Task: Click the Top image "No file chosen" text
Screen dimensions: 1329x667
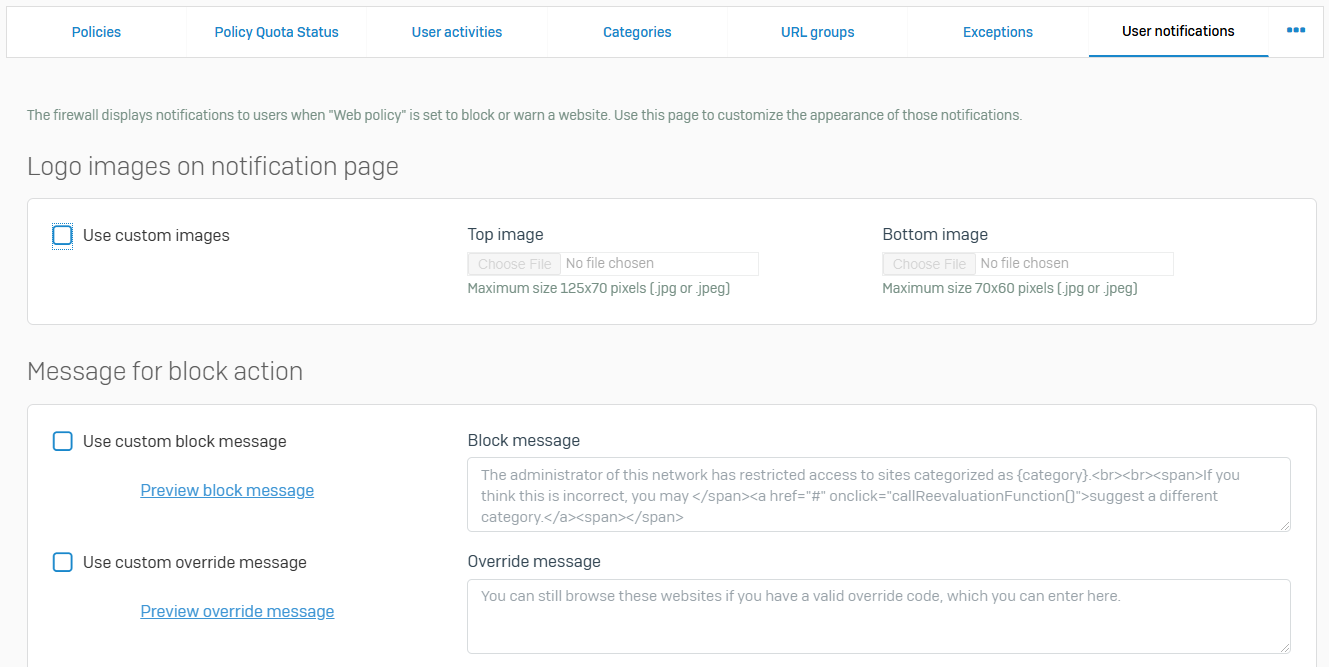Action: [610, 264]
